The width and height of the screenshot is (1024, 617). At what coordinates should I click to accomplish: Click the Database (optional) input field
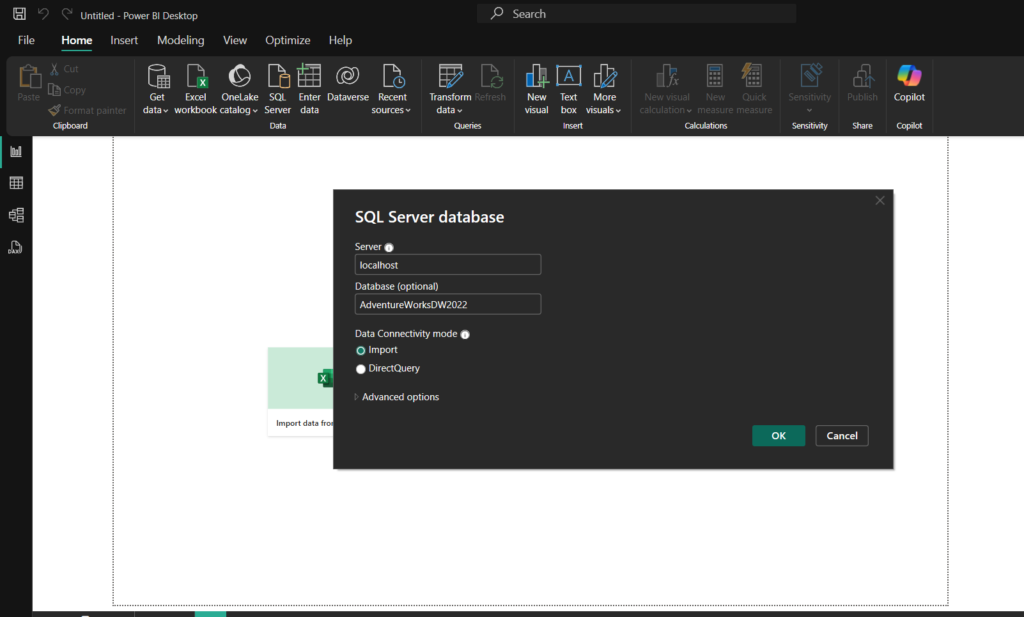coord(448,304)
